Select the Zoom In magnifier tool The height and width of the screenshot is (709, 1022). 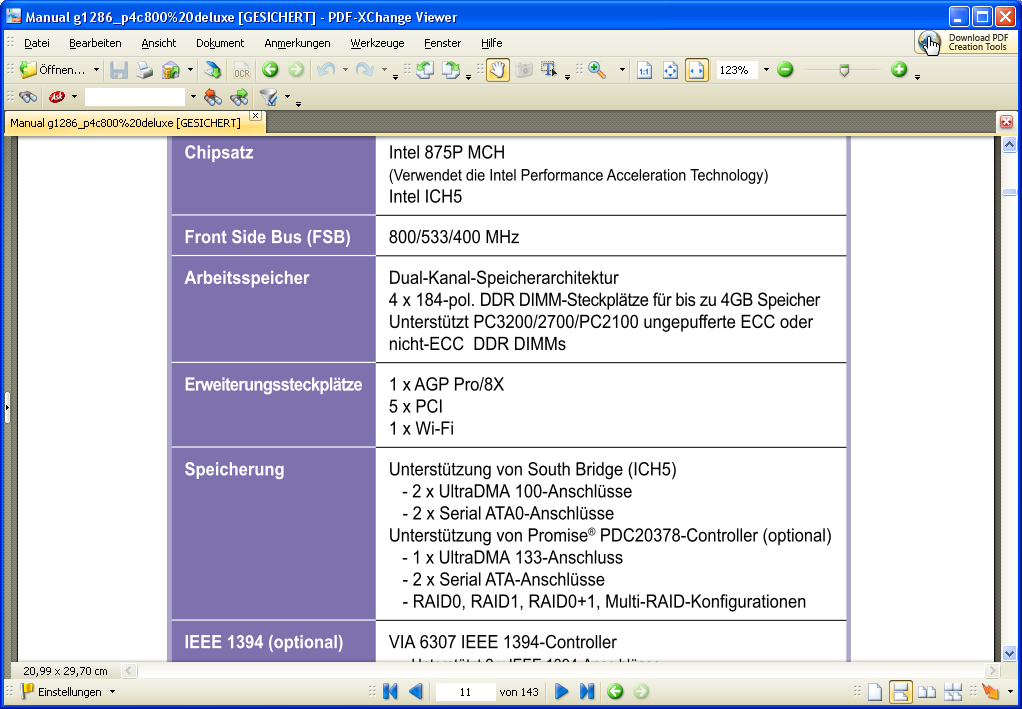597,70
